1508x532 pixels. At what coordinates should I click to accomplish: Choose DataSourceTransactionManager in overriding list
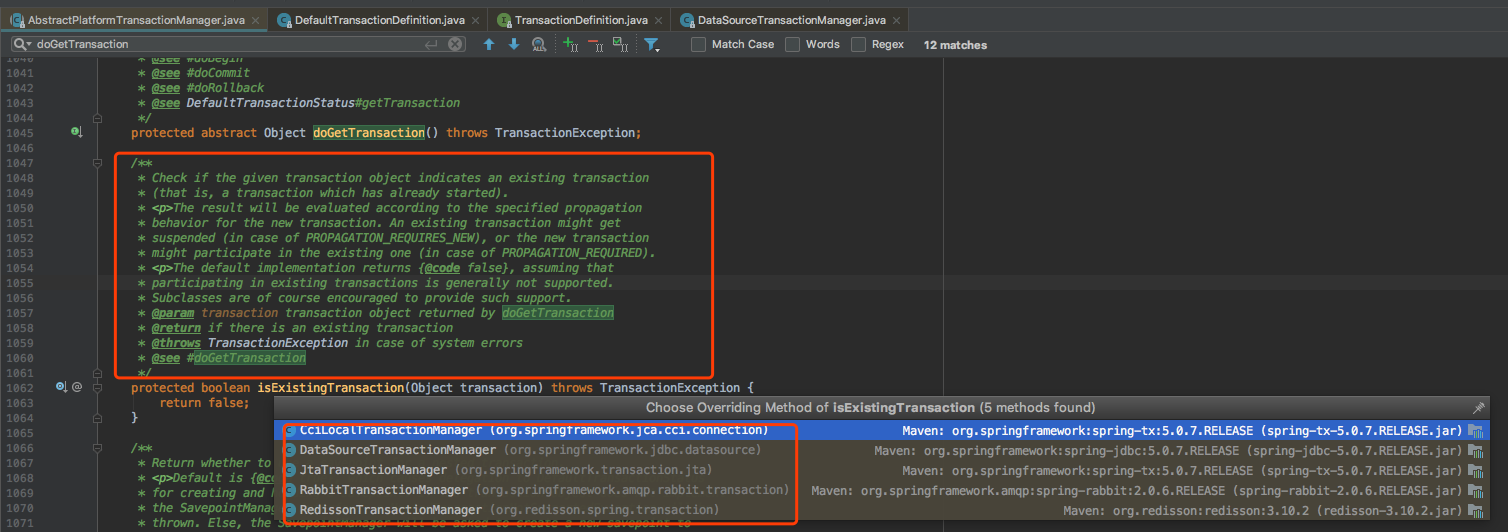[397, 450]
